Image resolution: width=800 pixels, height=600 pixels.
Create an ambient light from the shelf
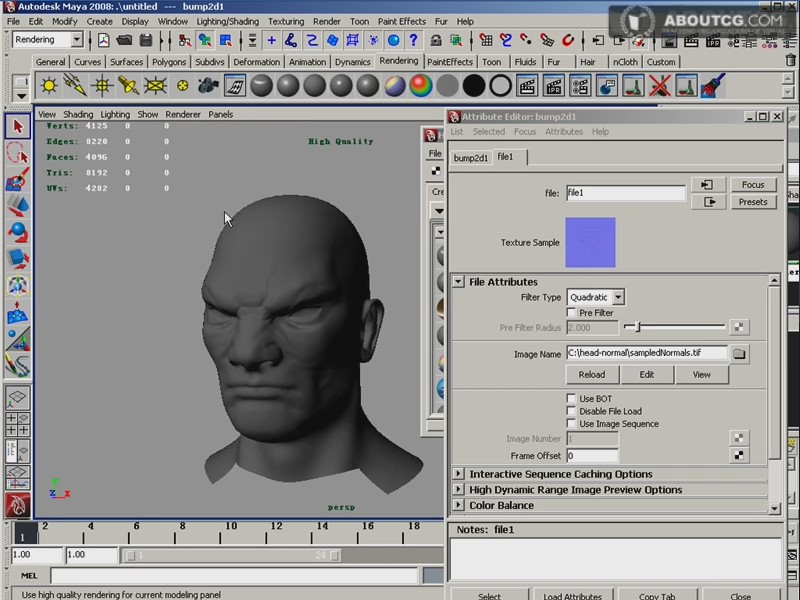coord(49,85)
